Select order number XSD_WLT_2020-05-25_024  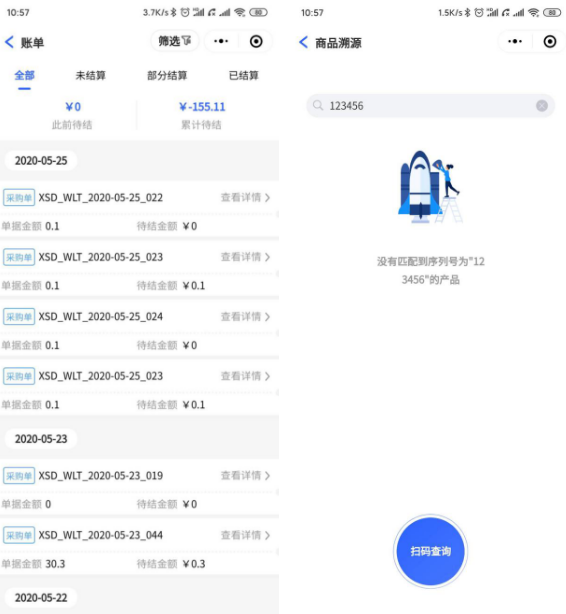[101, 316]
